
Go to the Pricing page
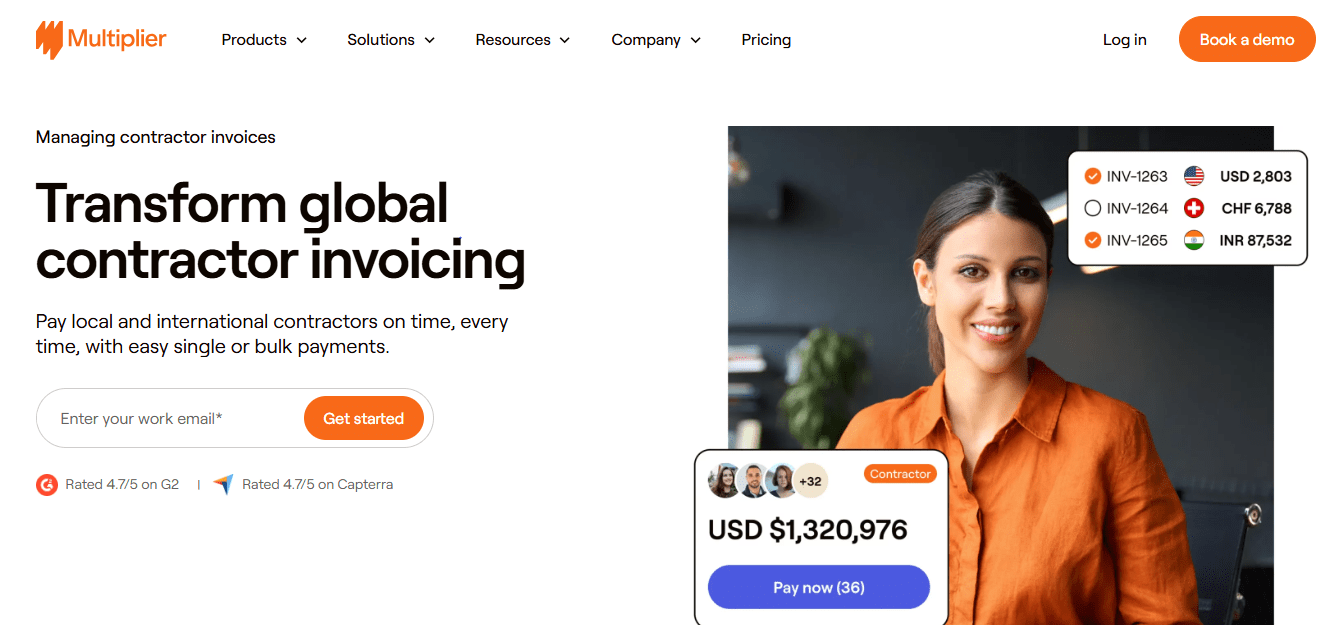(766, 40)
